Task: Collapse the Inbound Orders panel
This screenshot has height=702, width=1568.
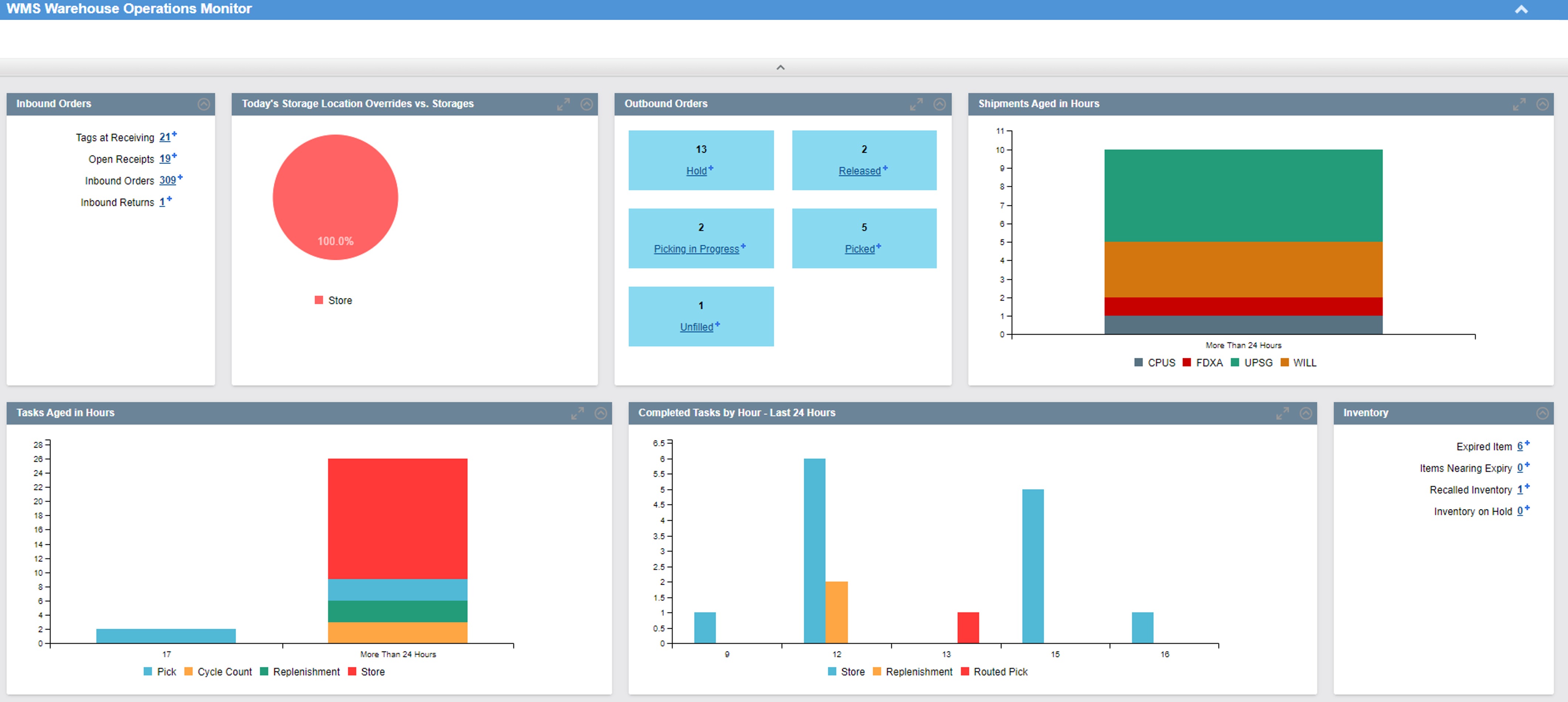Action: 204,104
